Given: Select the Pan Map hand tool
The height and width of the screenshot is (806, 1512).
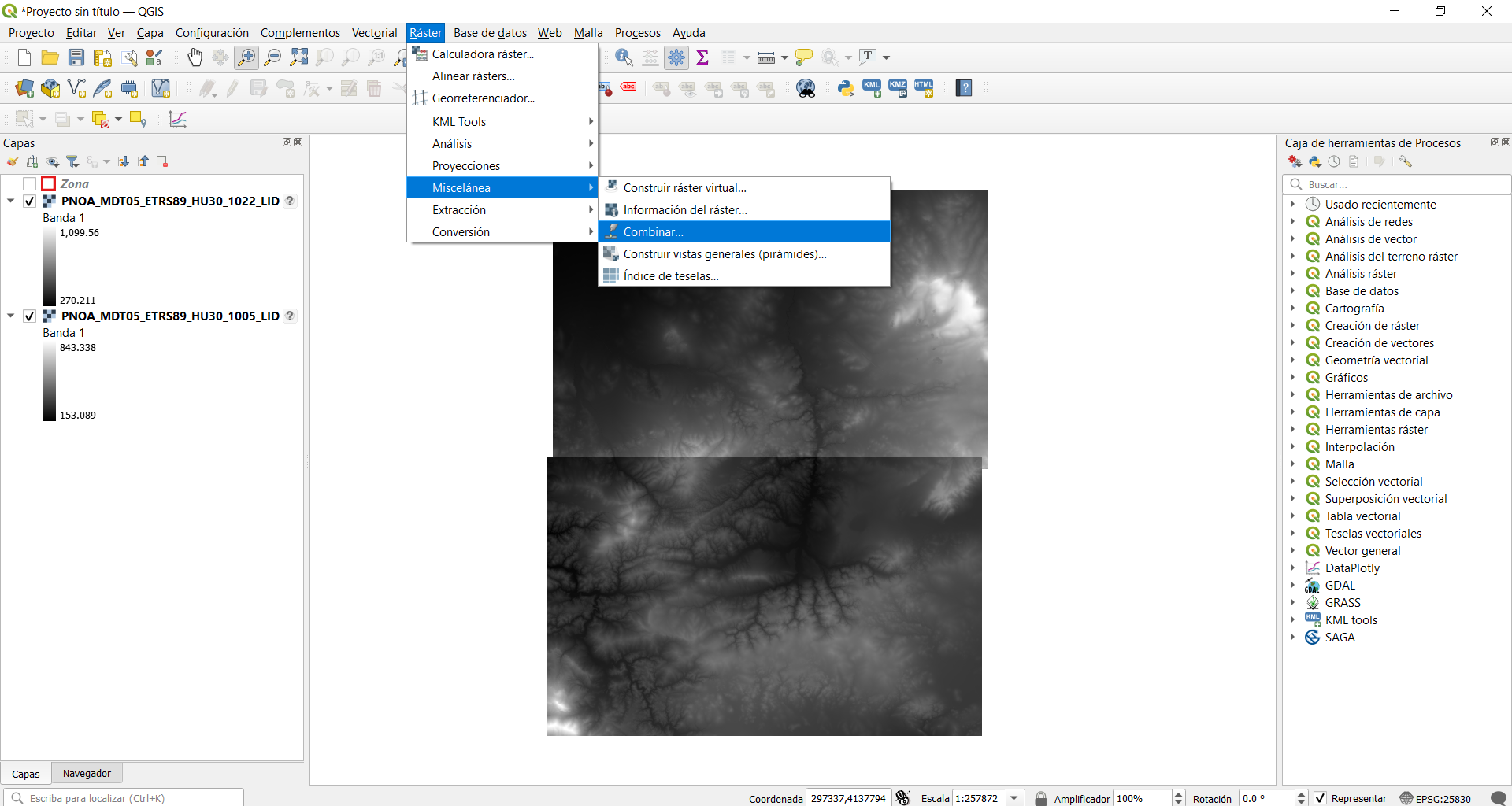Looking at the screenshot, I should click(195, 57).
